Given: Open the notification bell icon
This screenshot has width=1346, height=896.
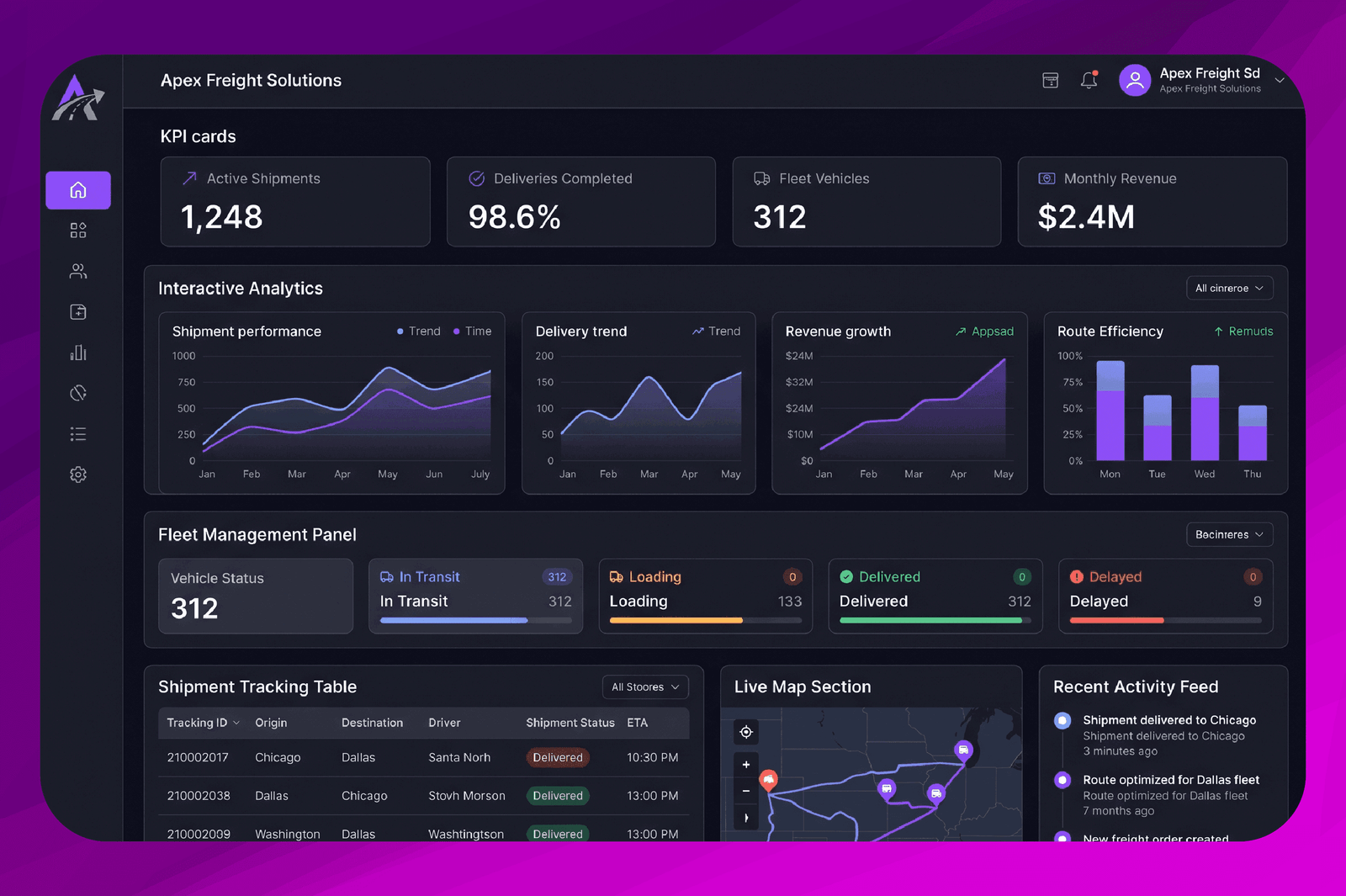Looking at the screenshot, I should pyautogui.click(x=1089, y=80).
